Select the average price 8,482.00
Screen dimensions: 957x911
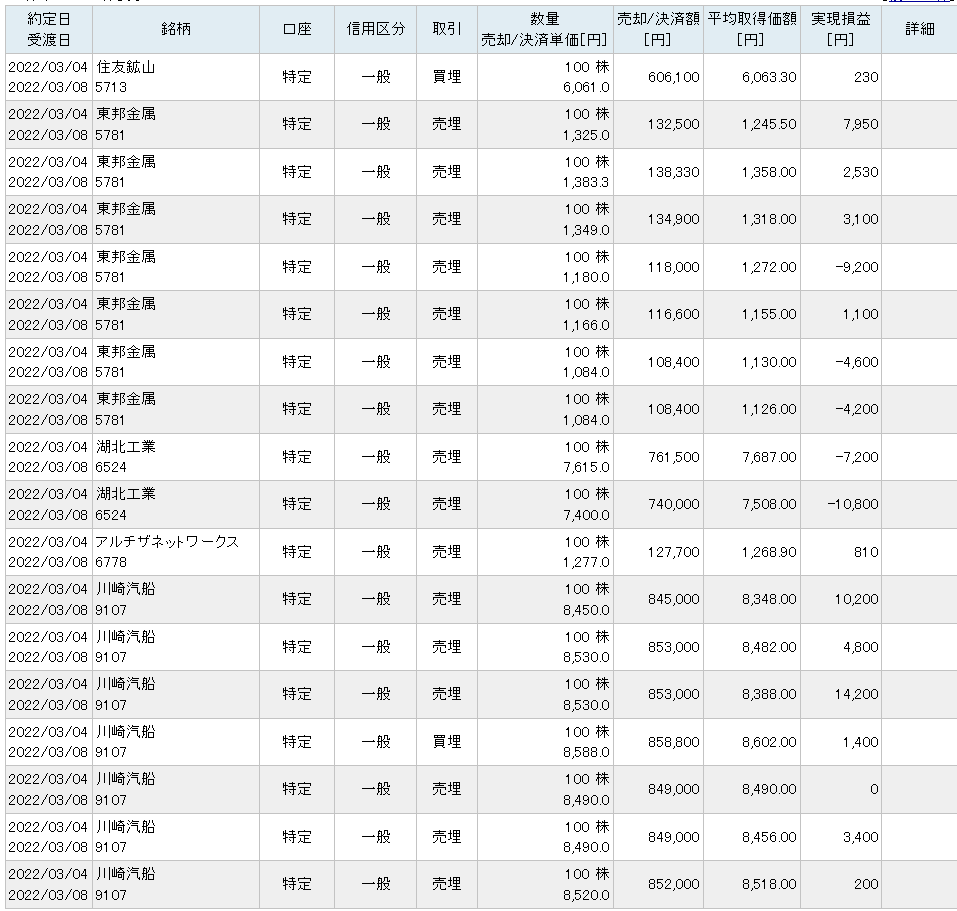[769, 647]
